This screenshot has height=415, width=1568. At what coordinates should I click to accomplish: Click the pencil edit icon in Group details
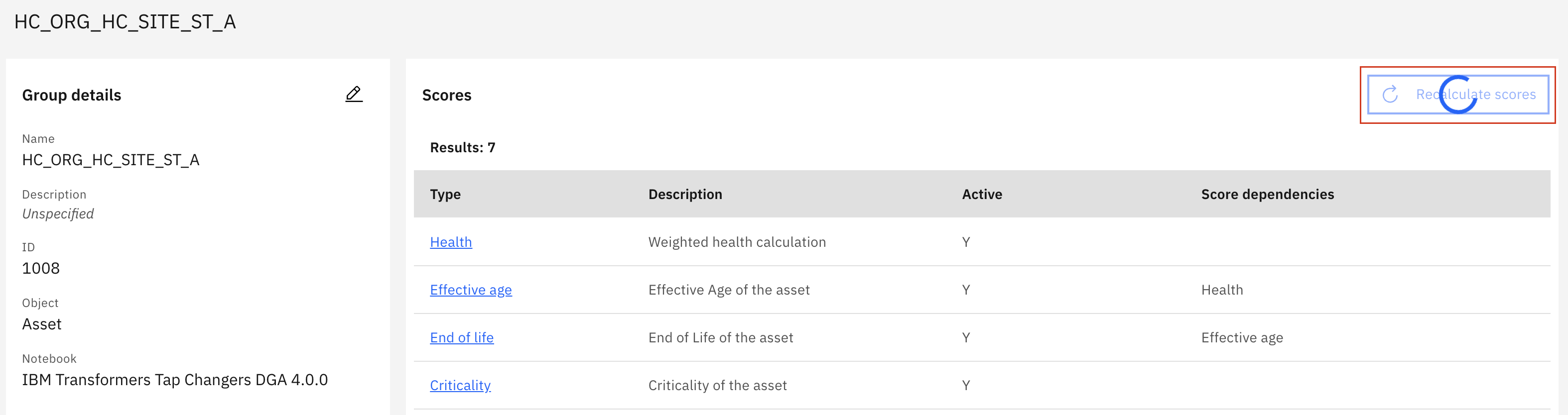354,95
